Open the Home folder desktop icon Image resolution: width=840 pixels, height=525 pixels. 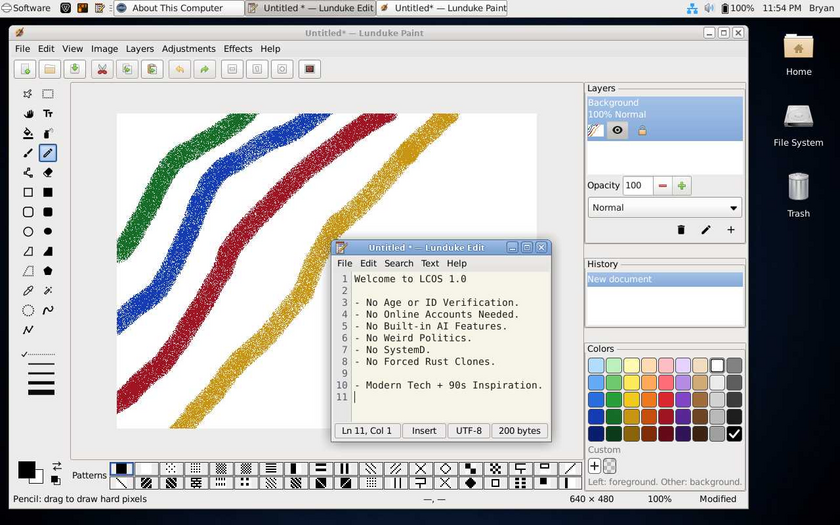(798, 54)
